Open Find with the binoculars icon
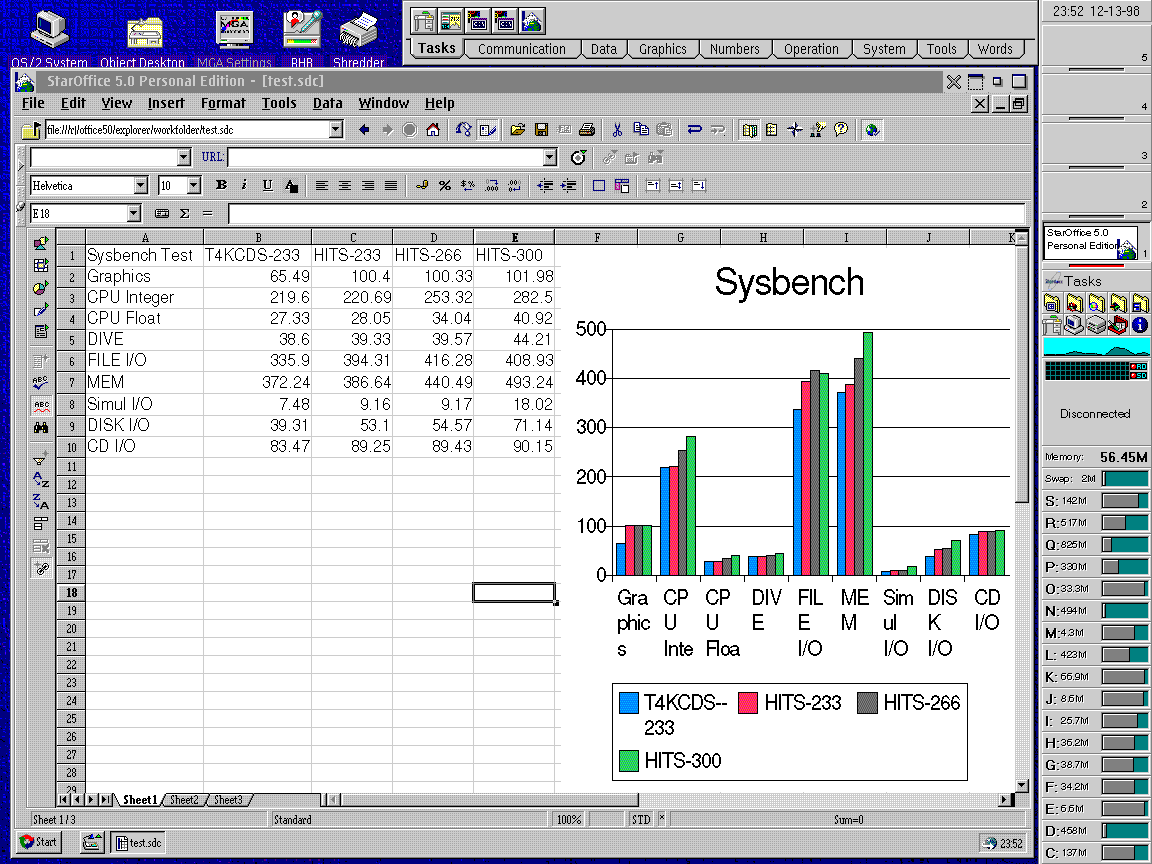 pyautogui.click(x=41, y=427)
